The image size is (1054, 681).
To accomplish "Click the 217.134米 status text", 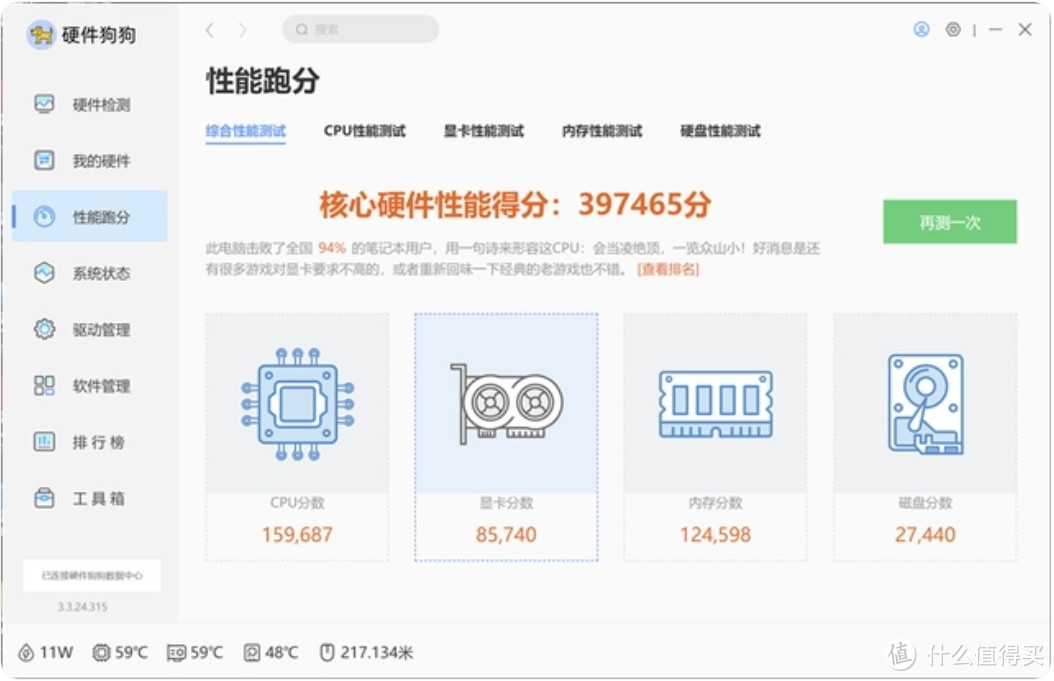I will [x=376, y=652].
